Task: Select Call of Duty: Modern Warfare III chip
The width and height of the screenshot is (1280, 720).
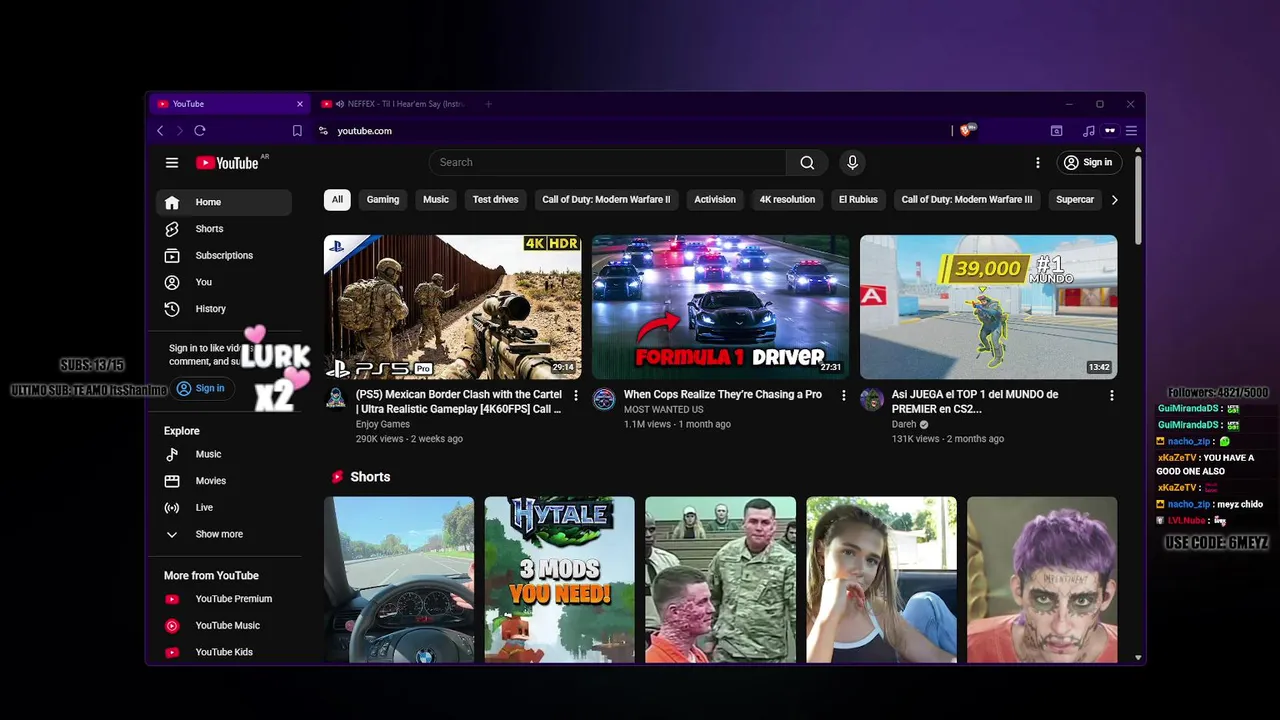Action: coord(967,199)
